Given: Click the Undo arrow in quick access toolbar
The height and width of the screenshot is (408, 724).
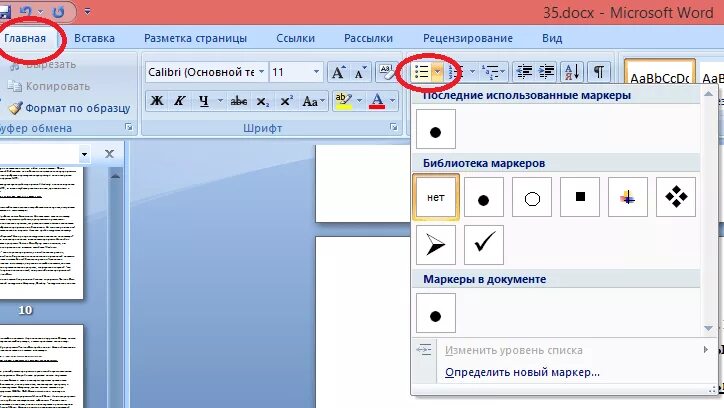Looking at the screenshot, I should (x=26, y=11).
